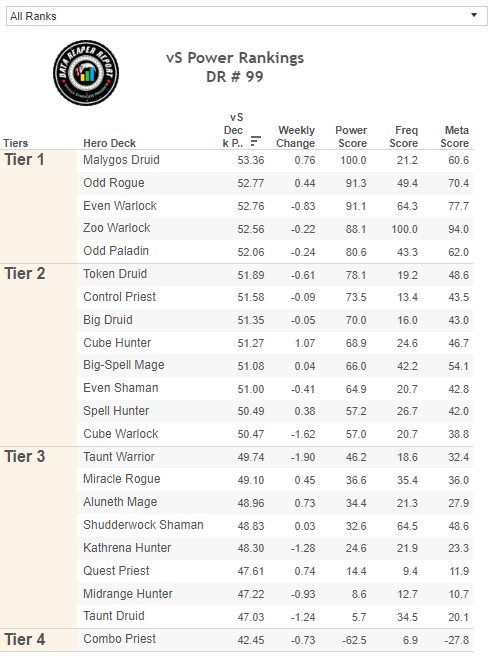Select the Tier 1 group label
The width and height of the screenshot is (497, 656).
point(24,160)
